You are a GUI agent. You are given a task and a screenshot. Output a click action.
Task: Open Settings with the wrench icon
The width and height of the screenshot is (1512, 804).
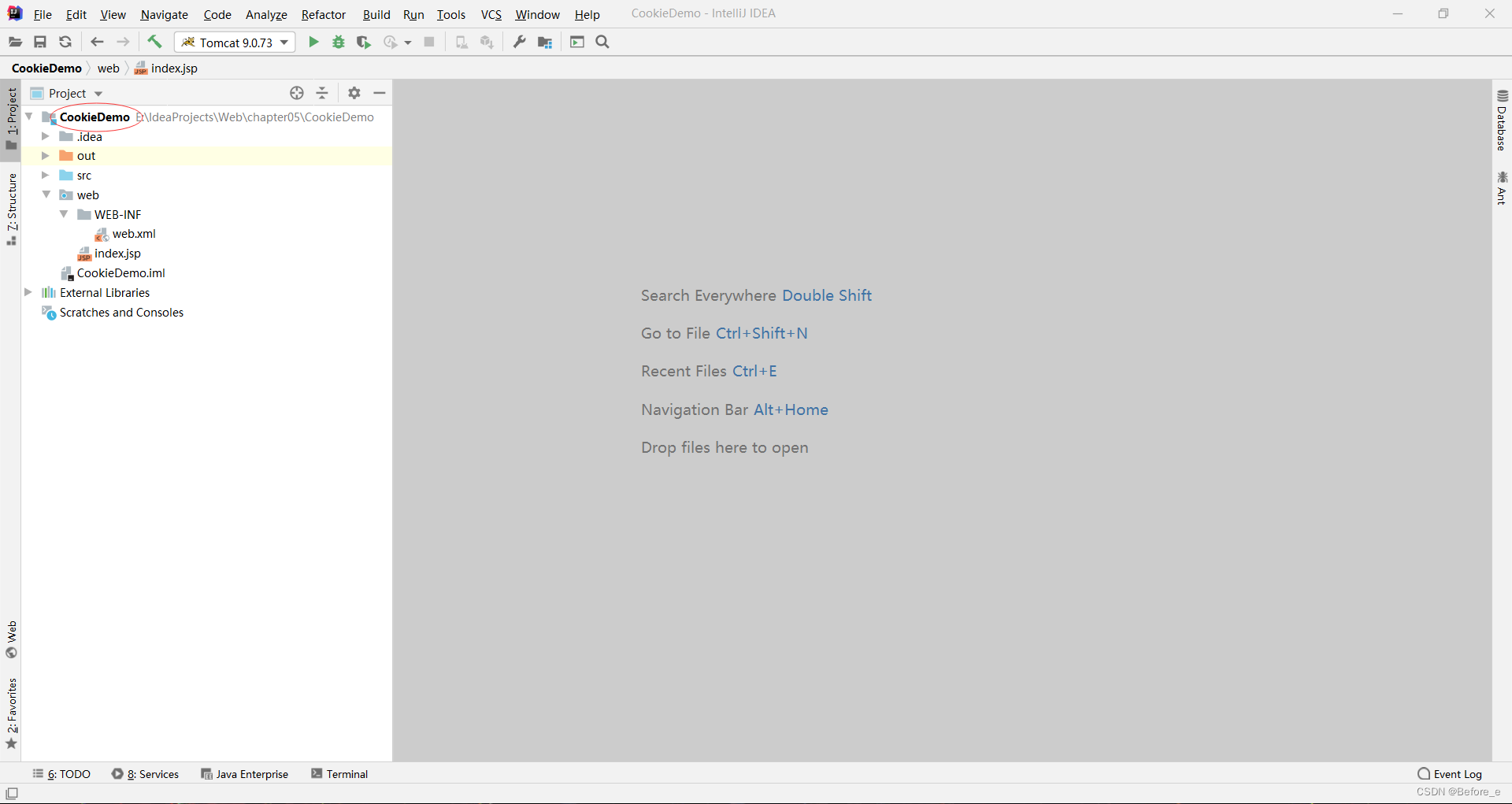(x=519, y=43)
